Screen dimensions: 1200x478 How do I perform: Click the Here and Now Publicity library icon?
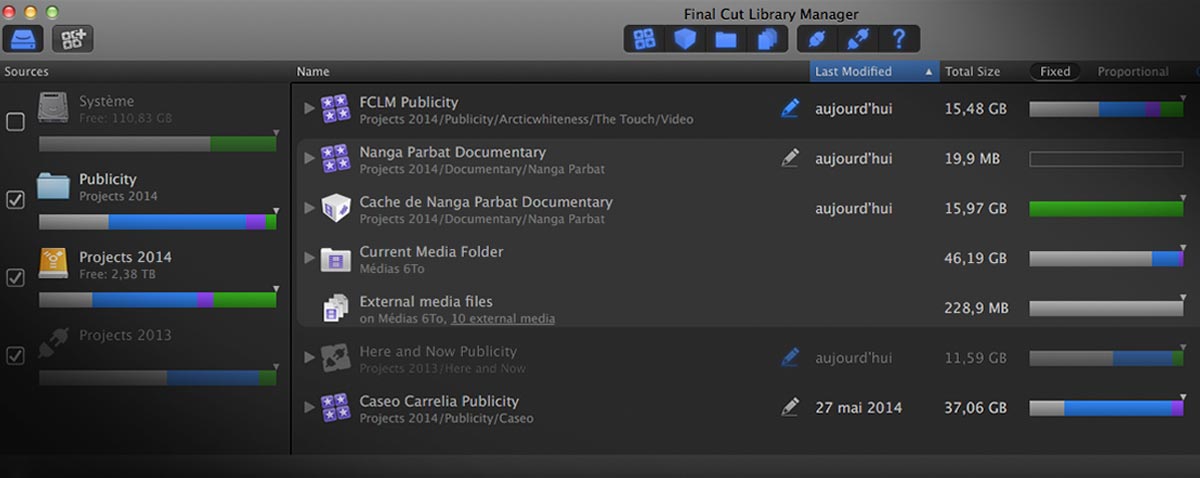click(x=335, y=358)
